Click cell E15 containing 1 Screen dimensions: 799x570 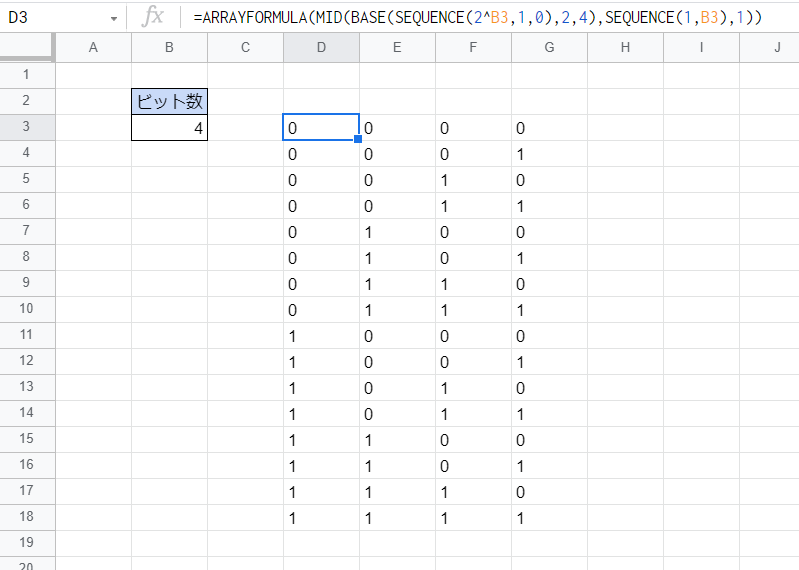397,439
